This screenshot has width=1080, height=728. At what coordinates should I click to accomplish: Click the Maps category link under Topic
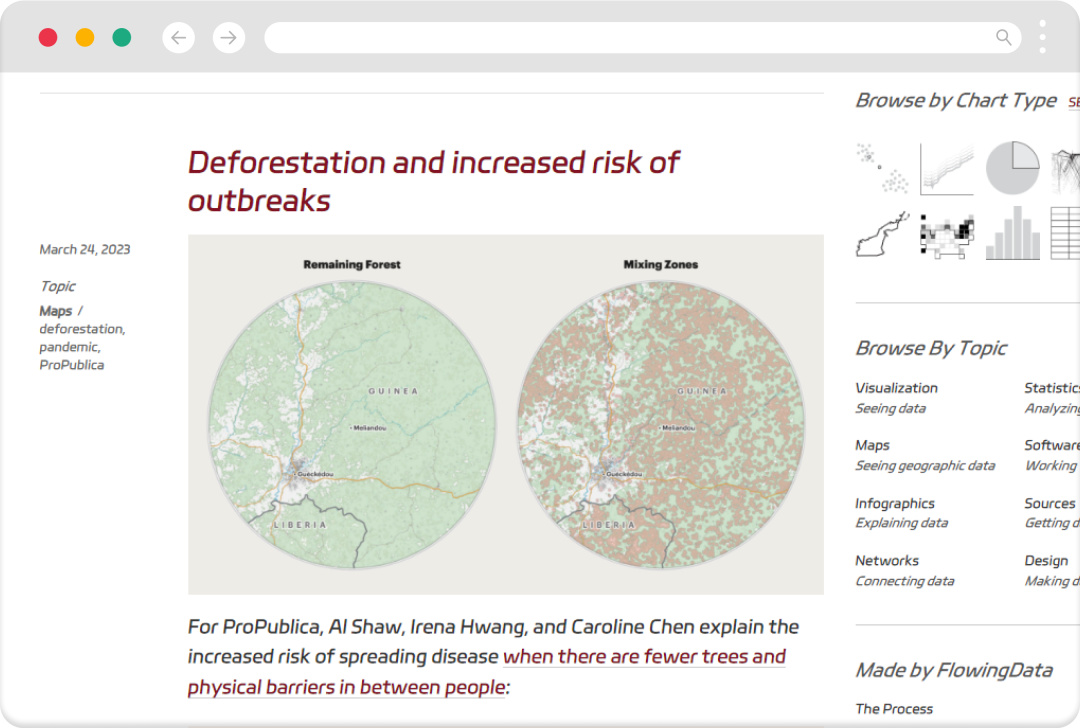click(56, 311)
